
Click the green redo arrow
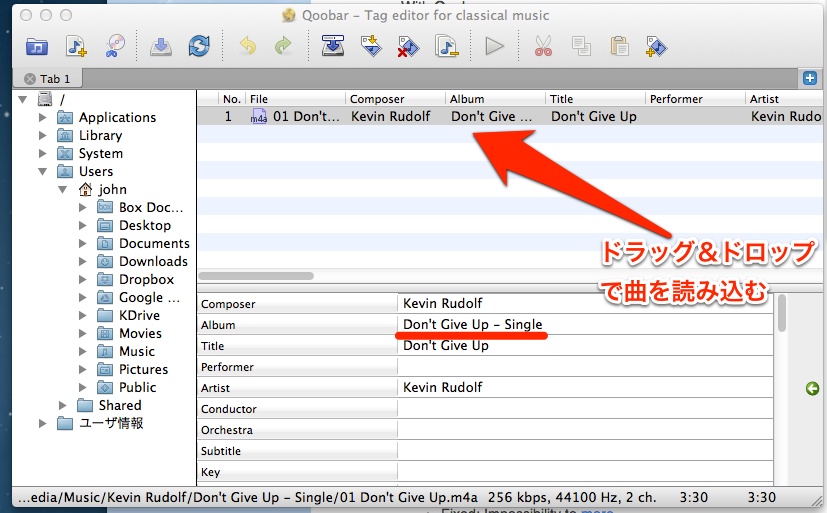pos(283,46)
